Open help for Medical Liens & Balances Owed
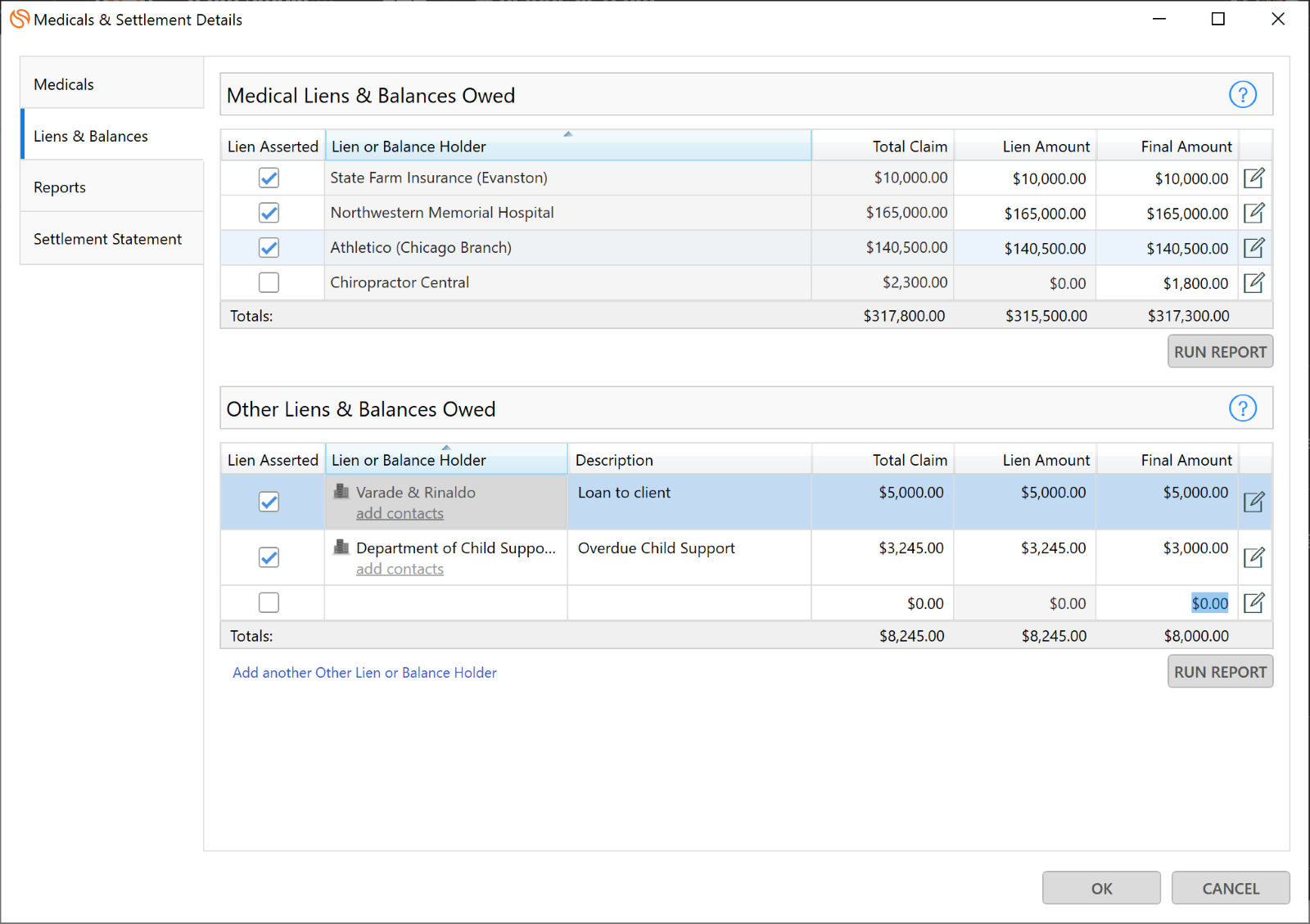This screenshot has width=1310, height=924. 1242,95
